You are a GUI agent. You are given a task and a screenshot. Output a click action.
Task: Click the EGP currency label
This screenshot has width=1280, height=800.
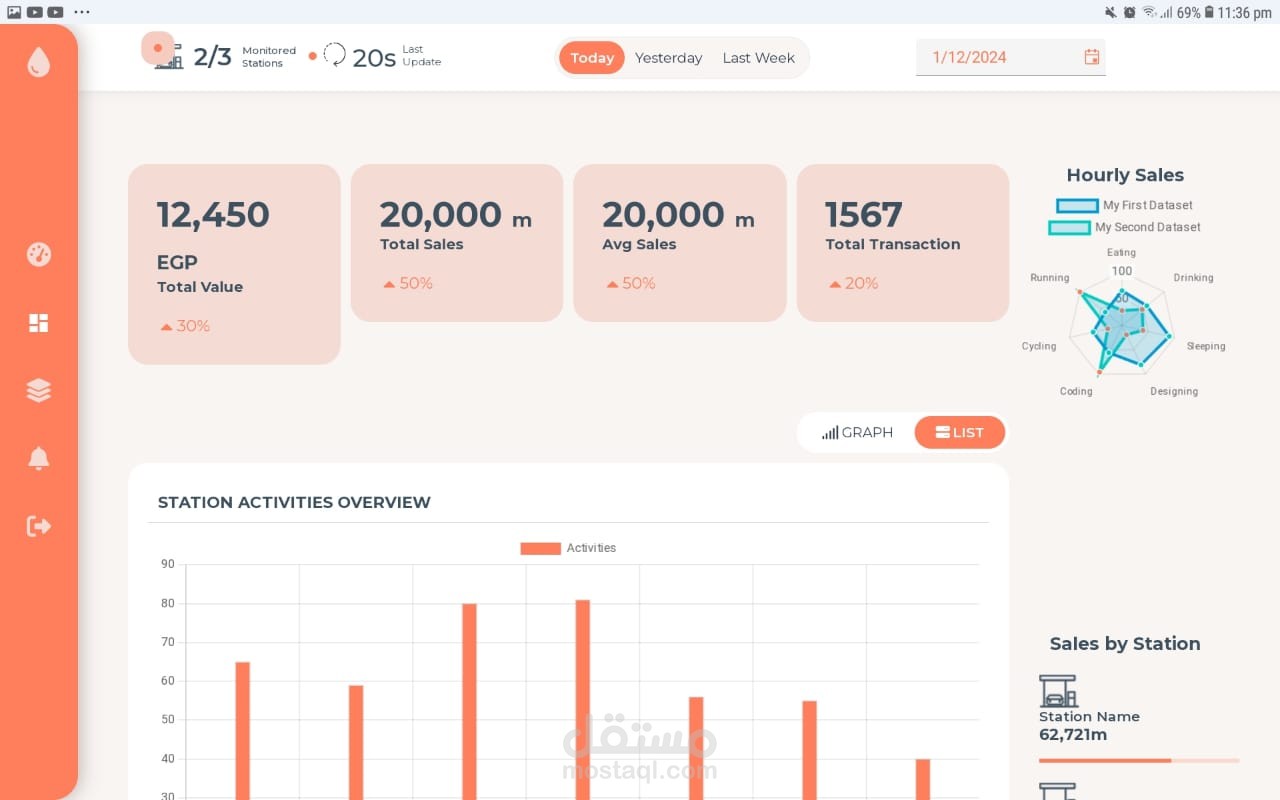point(177,263)
